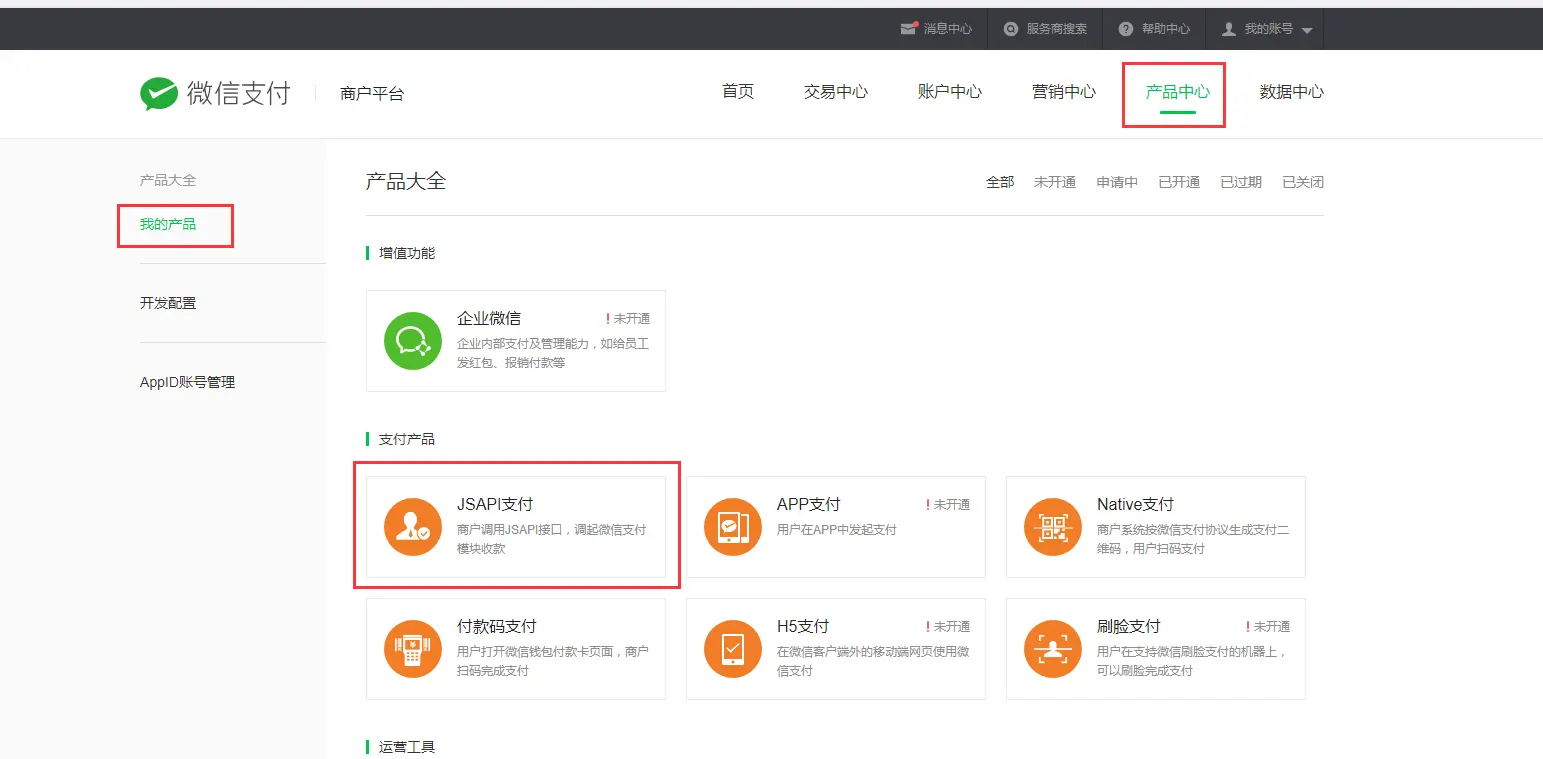Filter products by 已开通
Viewport: 1543px width, 759px height.
(1179, 182)
